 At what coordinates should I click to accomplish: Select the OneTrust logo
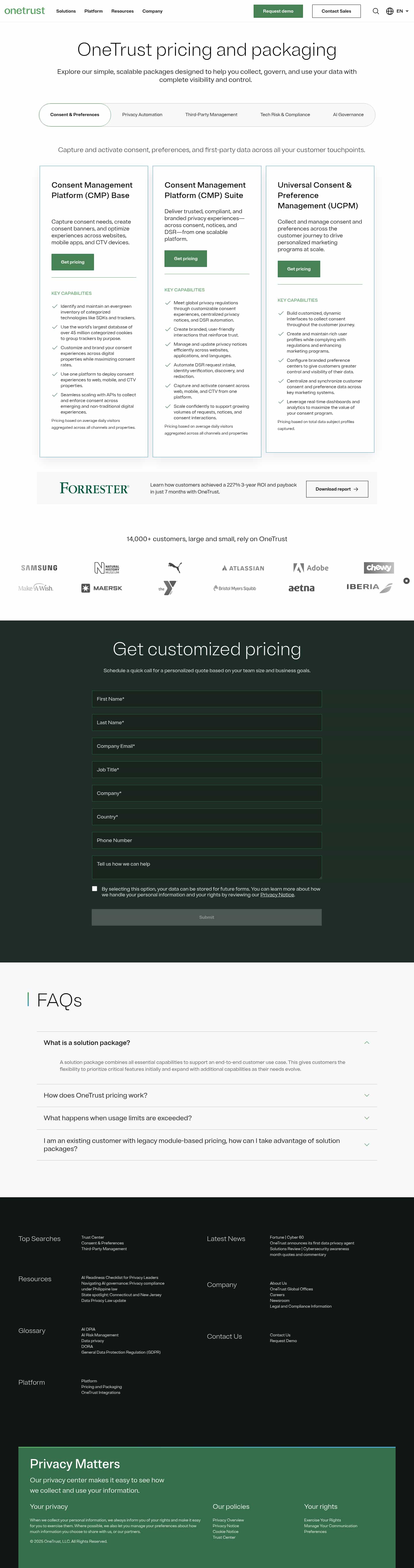point(24,10)
